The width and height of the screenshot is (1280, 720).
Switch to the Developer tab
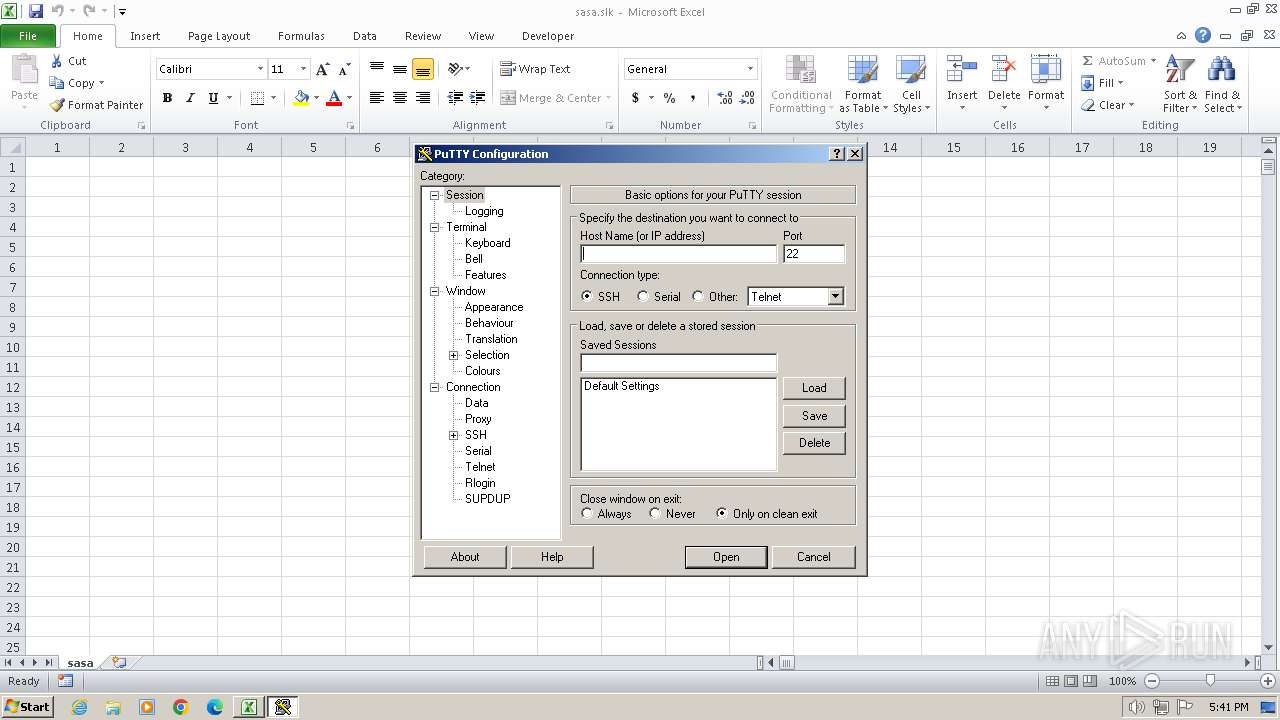pos(548,36)
